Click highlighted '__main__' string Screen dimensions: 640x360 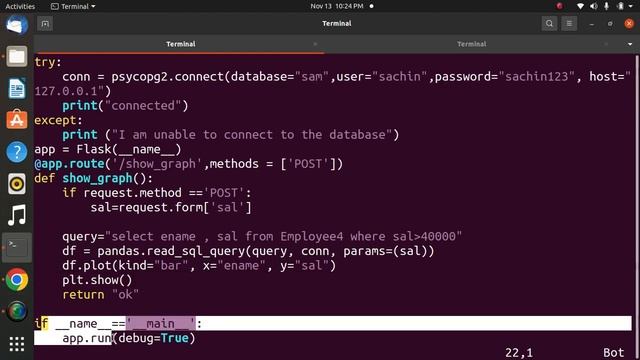(x=160, y=324)
